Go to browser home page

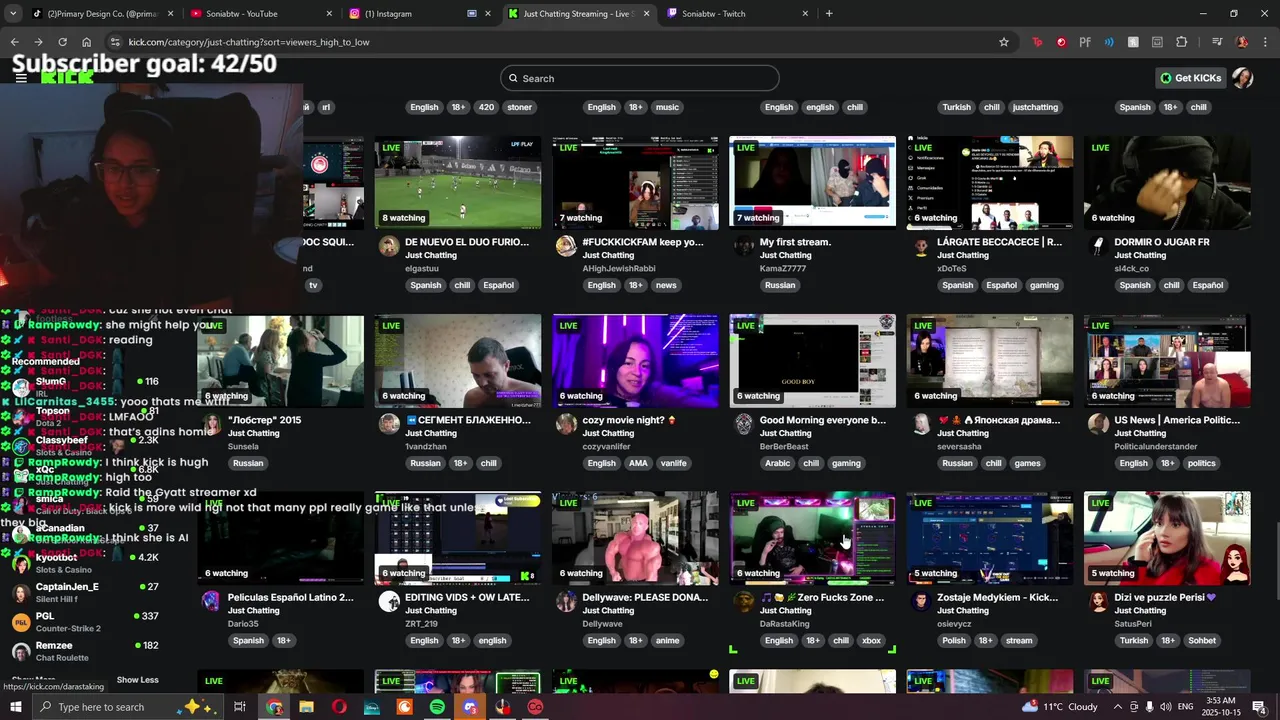pyautogui.click(x=86, y=42)
